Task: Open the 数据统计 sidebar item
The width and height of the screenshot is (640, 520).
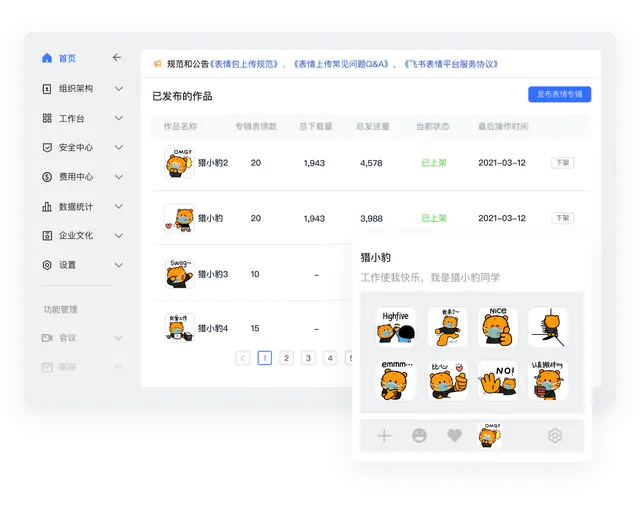Action: coord(76,207)
